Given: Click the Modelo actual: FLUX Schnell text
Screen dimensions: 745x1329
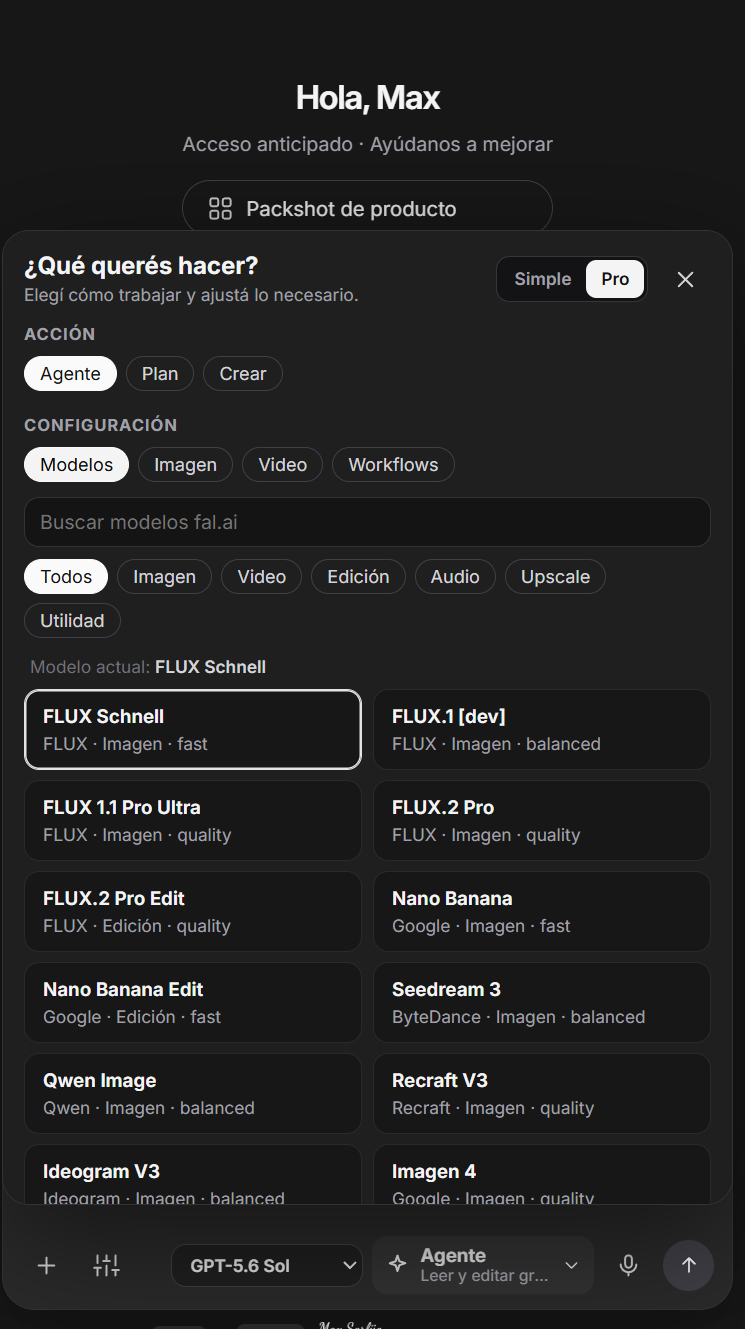Looking at the screenshot, I should pyautogui.click(x=148, y=667).
